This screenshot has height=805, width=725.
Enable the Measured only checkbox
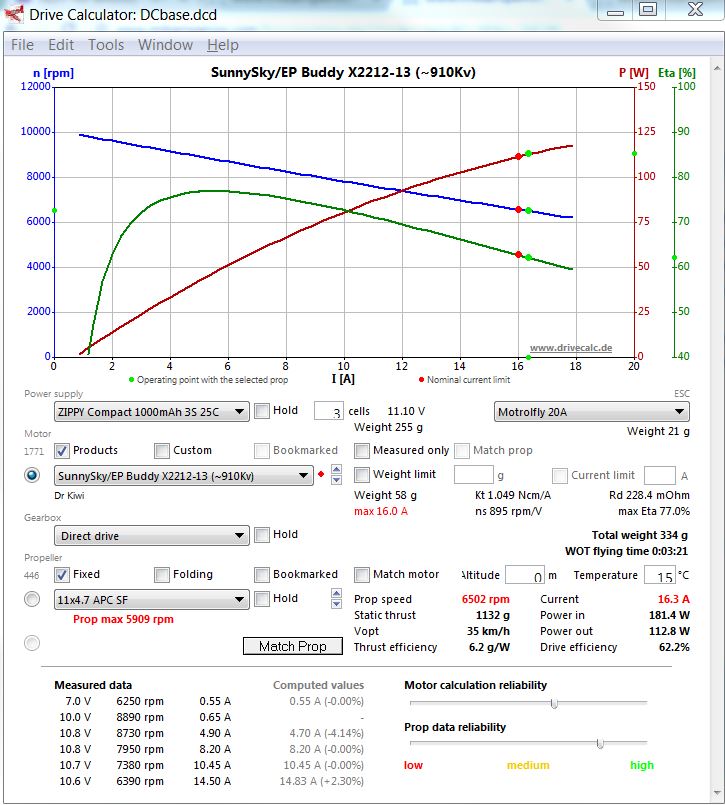[362, 451]
